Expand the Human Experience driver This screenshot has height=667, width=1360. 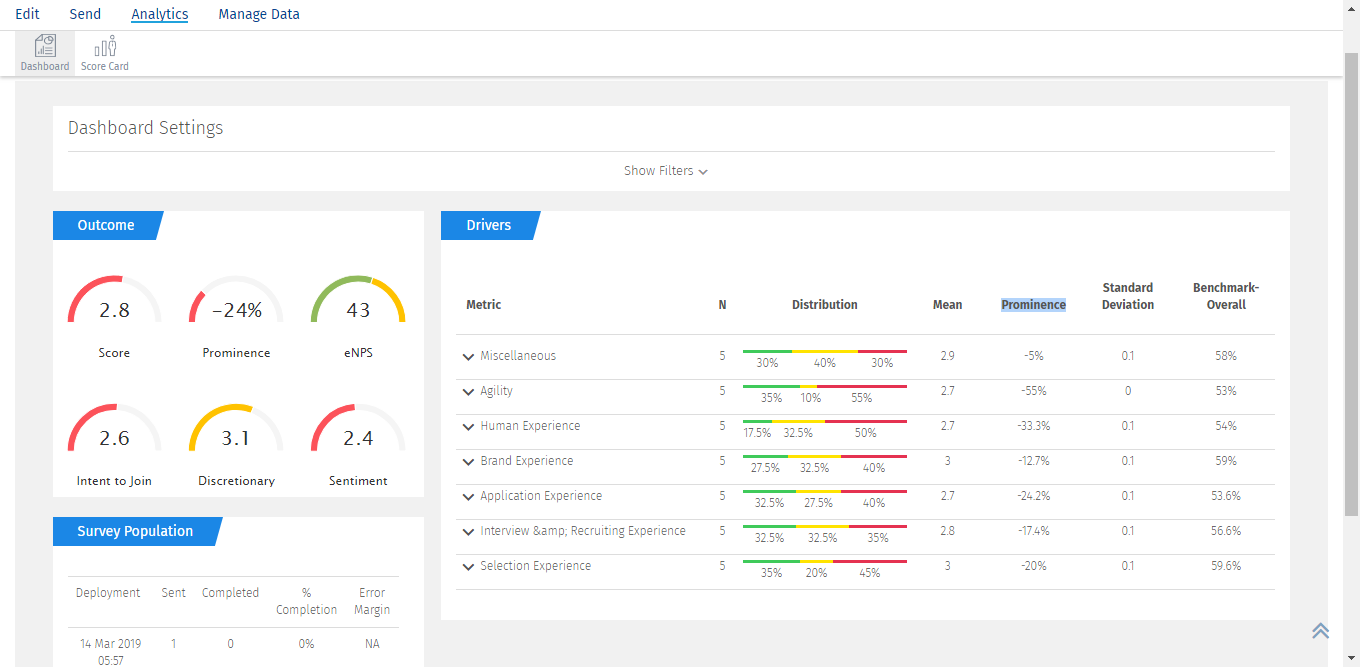[468, 426]
